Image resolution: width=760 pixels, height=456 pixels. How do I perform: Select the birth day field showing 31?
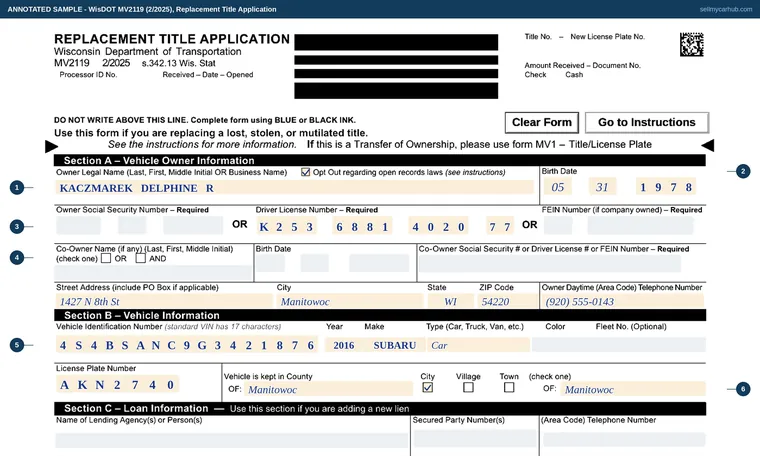point(602,187)
